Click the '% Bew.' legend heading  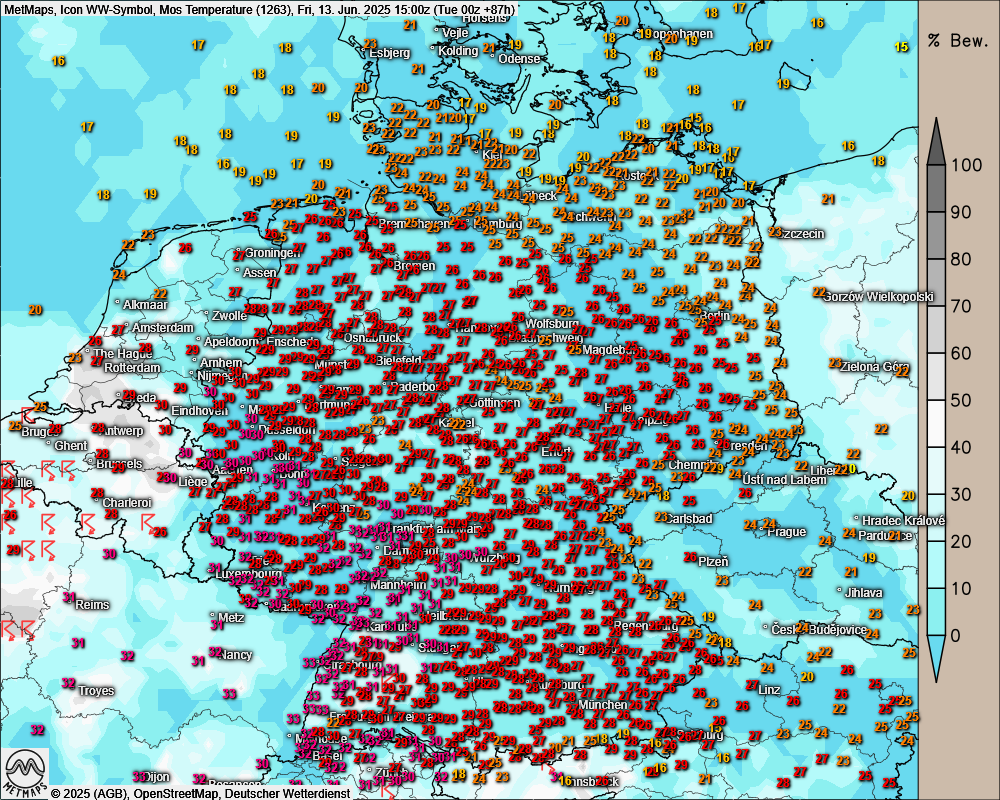[958, 41]
